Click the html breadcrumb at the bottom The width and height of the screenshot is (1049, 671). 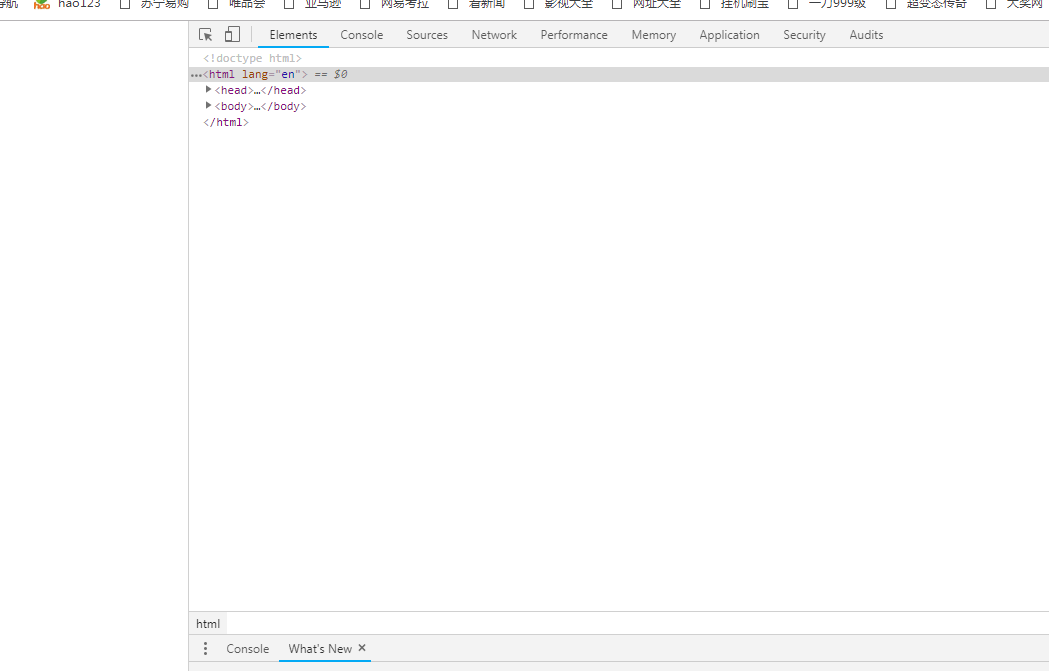[x=208, y=624]
